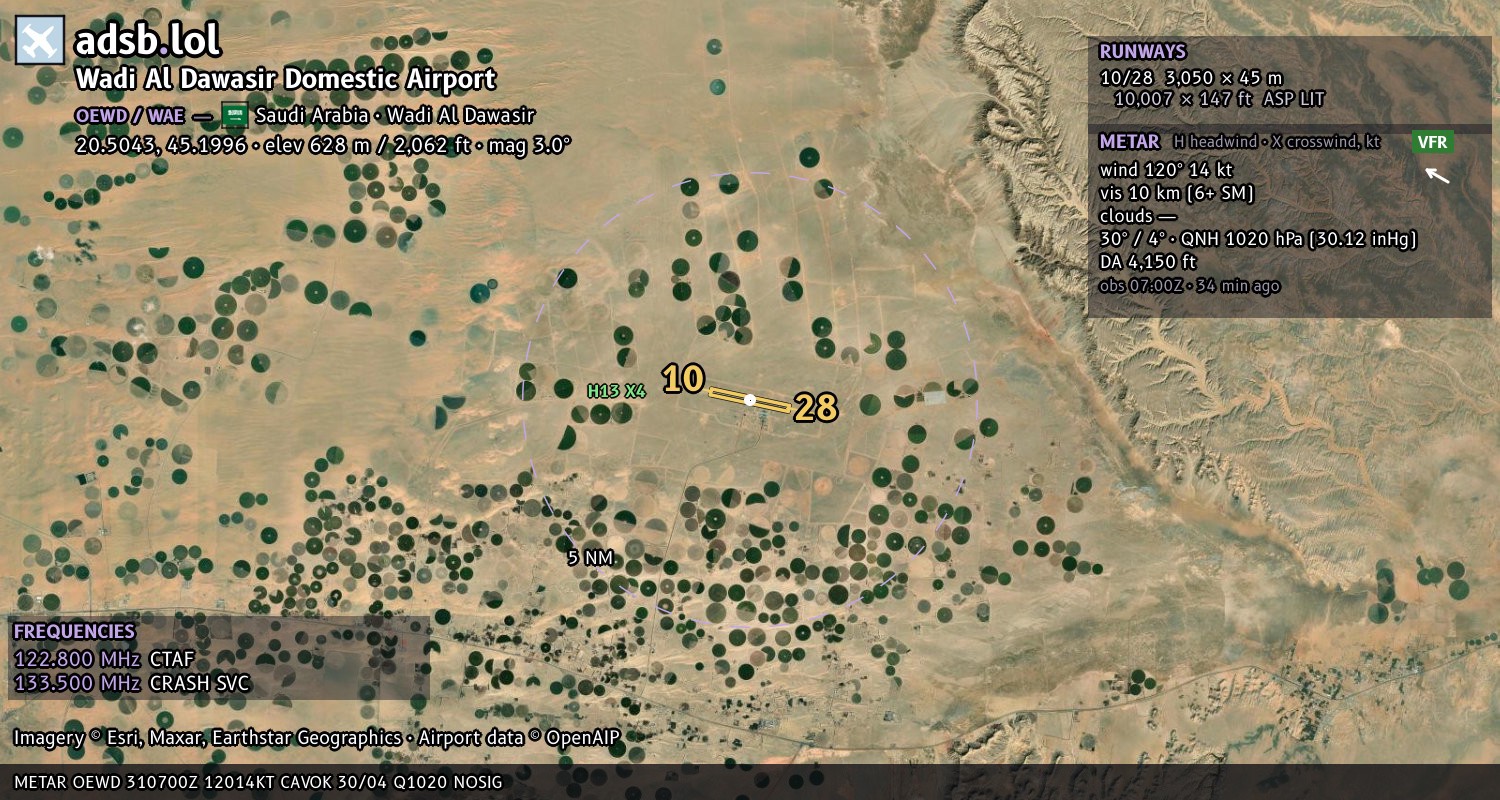
Task: Click the headwind crosswind legend text
Action: [1277, 142]
